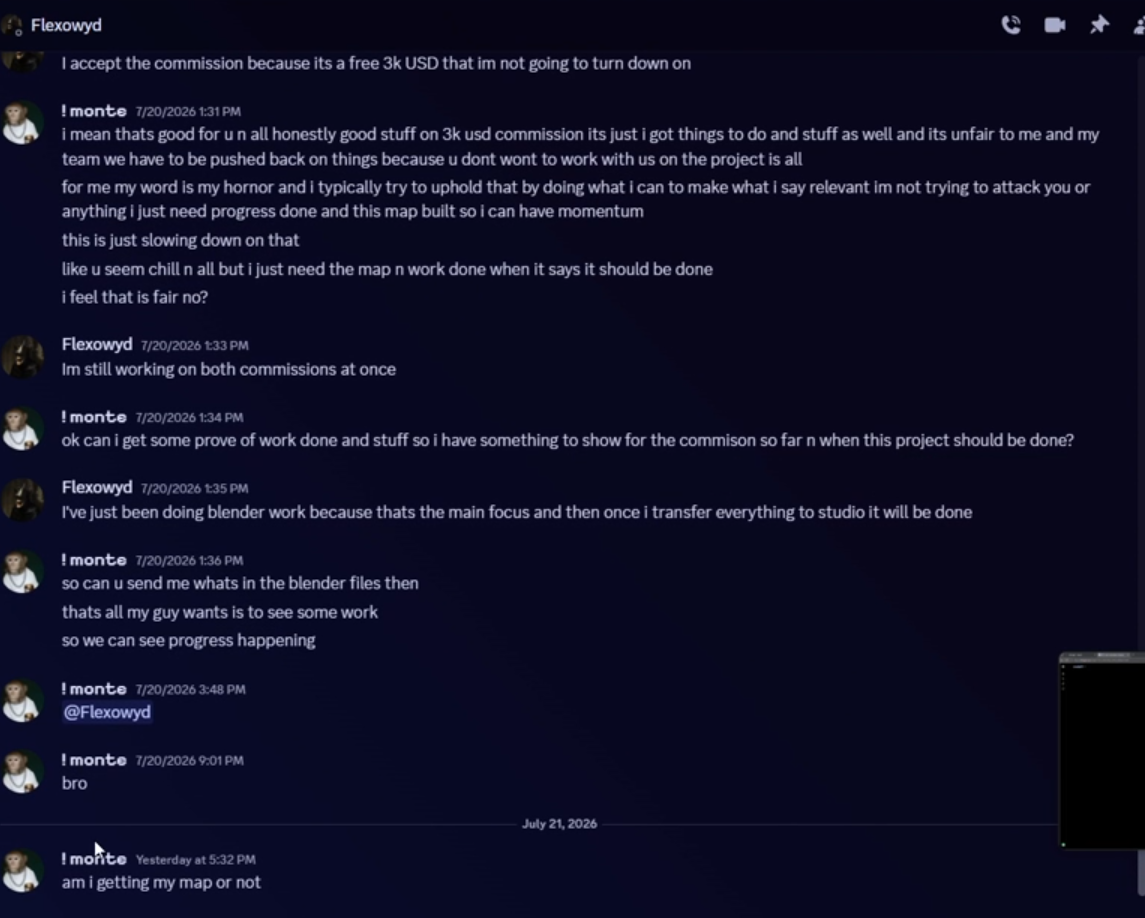Click the chat scrollbar thumb at bottom right
The height and width of the screenshot is (918, 1145).
[x=1141, y=874]
